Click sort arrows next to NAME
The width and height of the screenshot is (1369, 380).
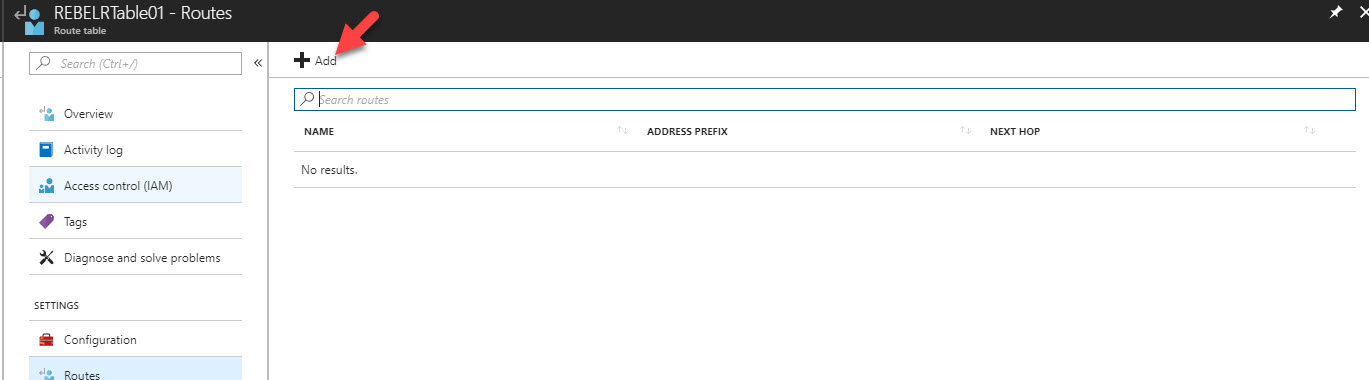pyautogui.click(x=623, y=131)
